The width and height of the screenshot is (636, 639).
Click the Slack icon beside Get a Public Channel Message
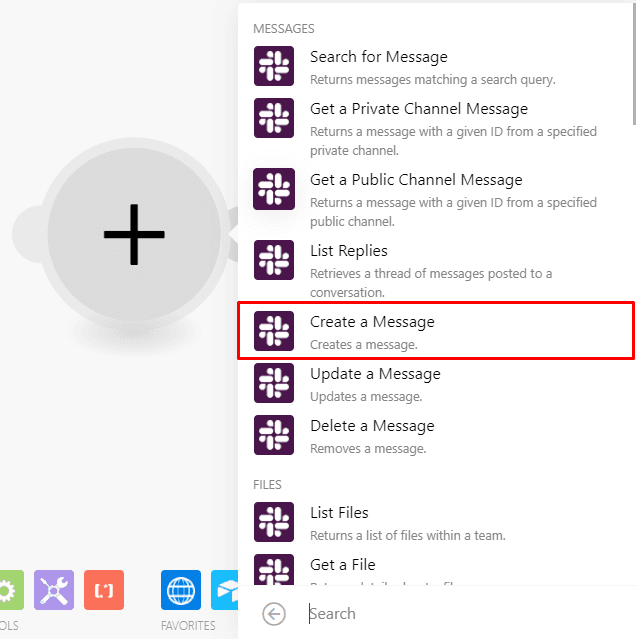(x=274, y=189)
